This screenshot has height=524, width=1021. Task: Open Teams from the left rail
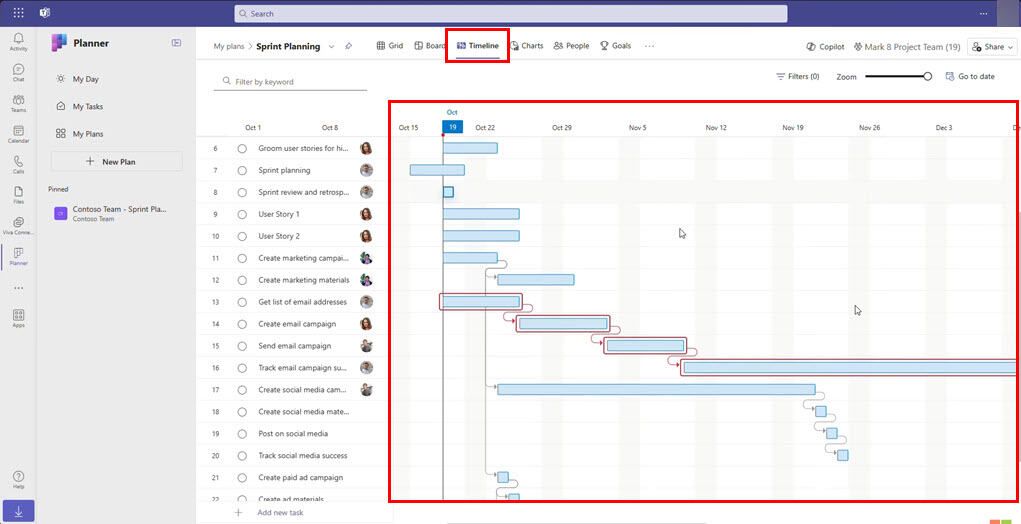(x=18, y=103)
